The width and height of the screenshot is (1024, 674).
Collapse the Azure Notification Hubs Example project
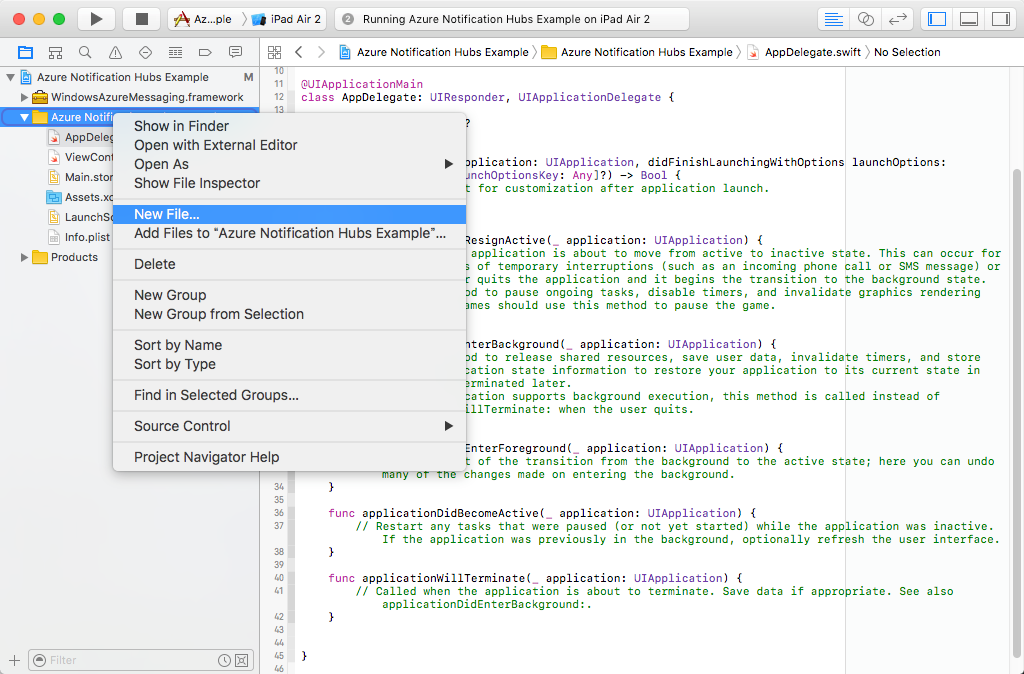point(10,77)
